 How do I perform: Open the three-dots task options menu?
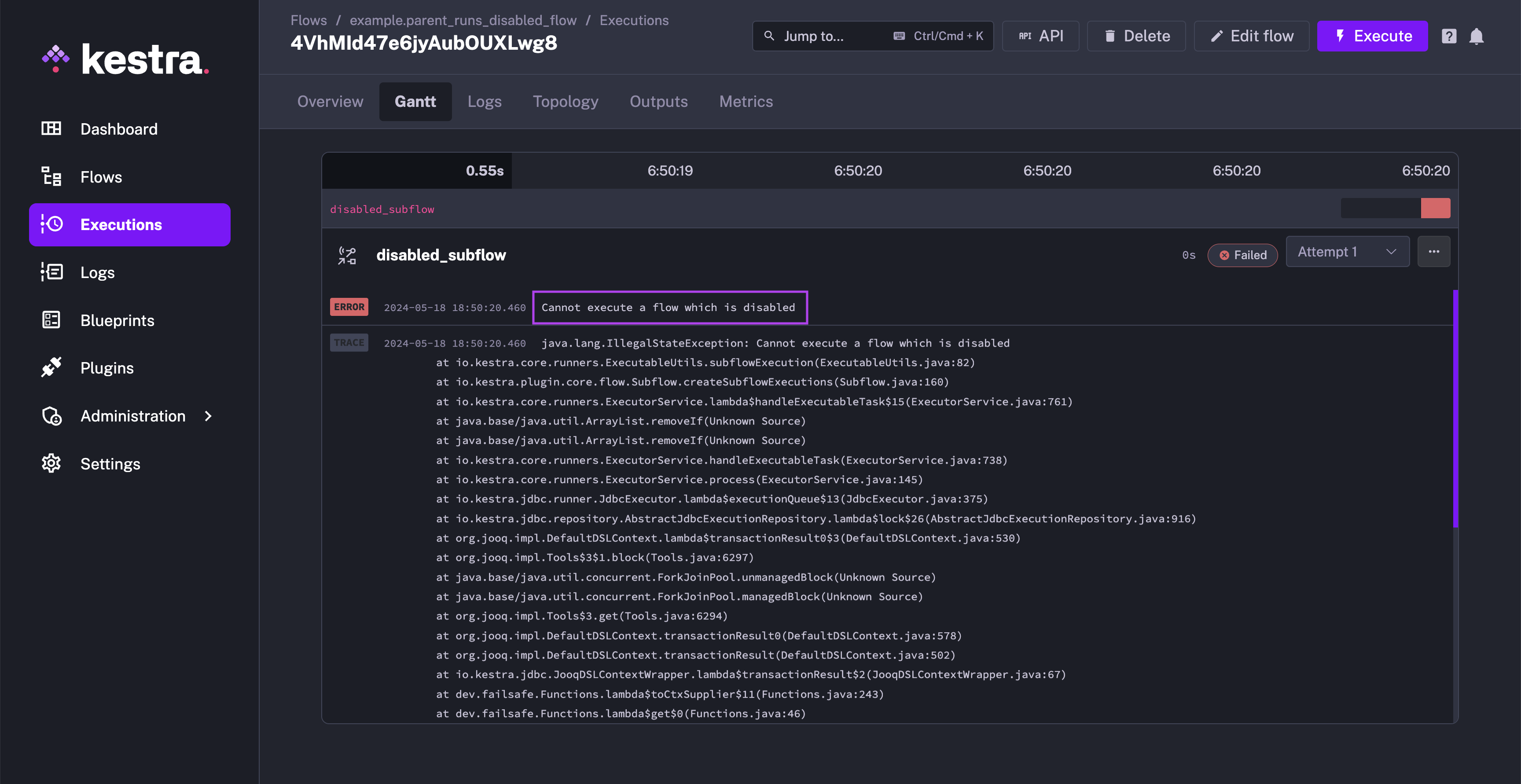[x=1433, y=252]
